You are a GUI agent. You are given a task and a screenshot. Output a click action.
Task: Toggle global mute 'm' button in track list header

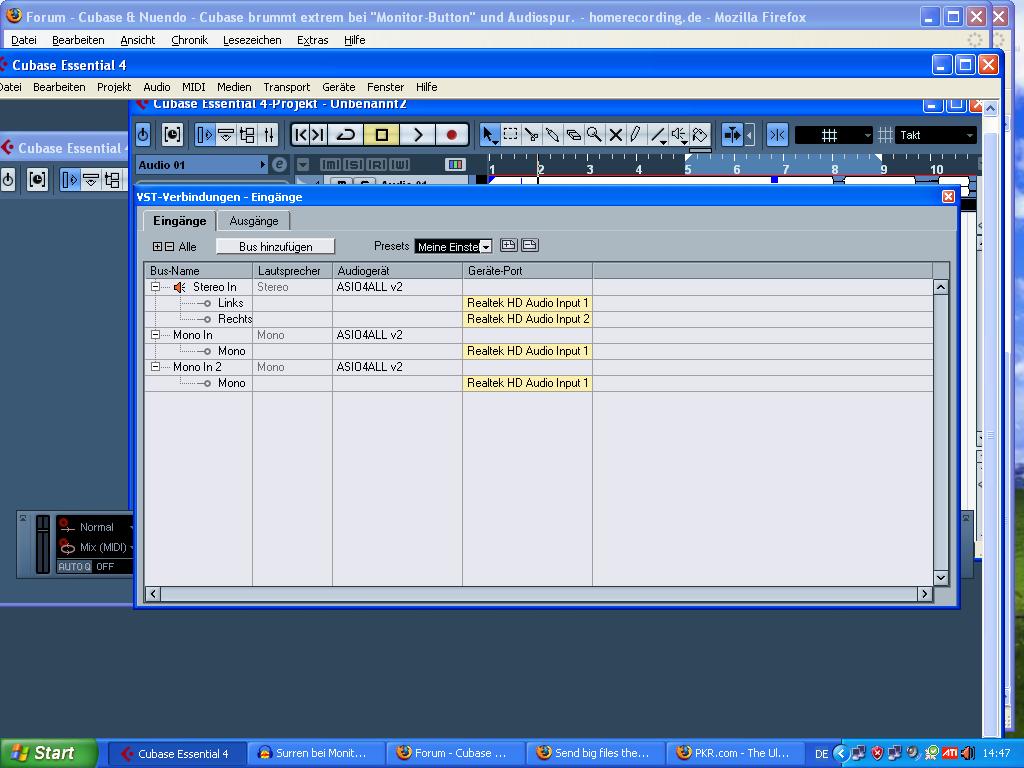point(330,165)
